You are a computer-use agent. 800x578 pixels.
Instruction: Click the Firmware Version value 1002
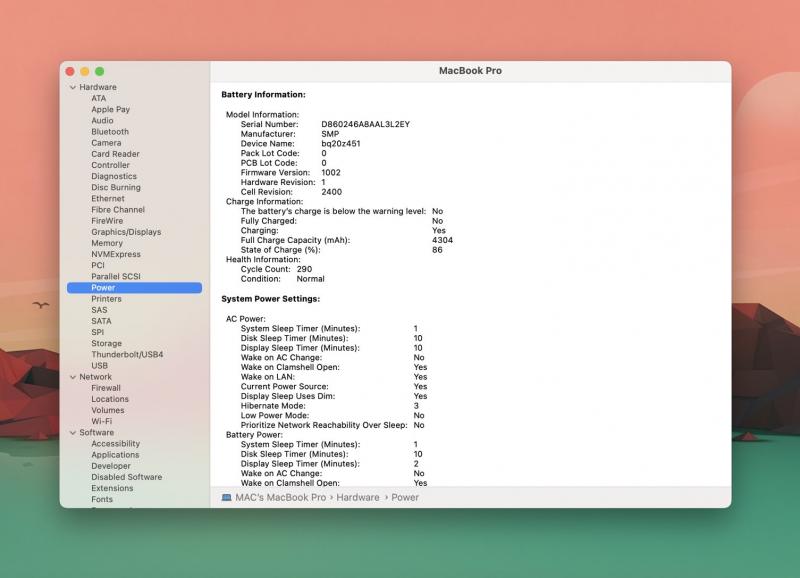point(331,173)
